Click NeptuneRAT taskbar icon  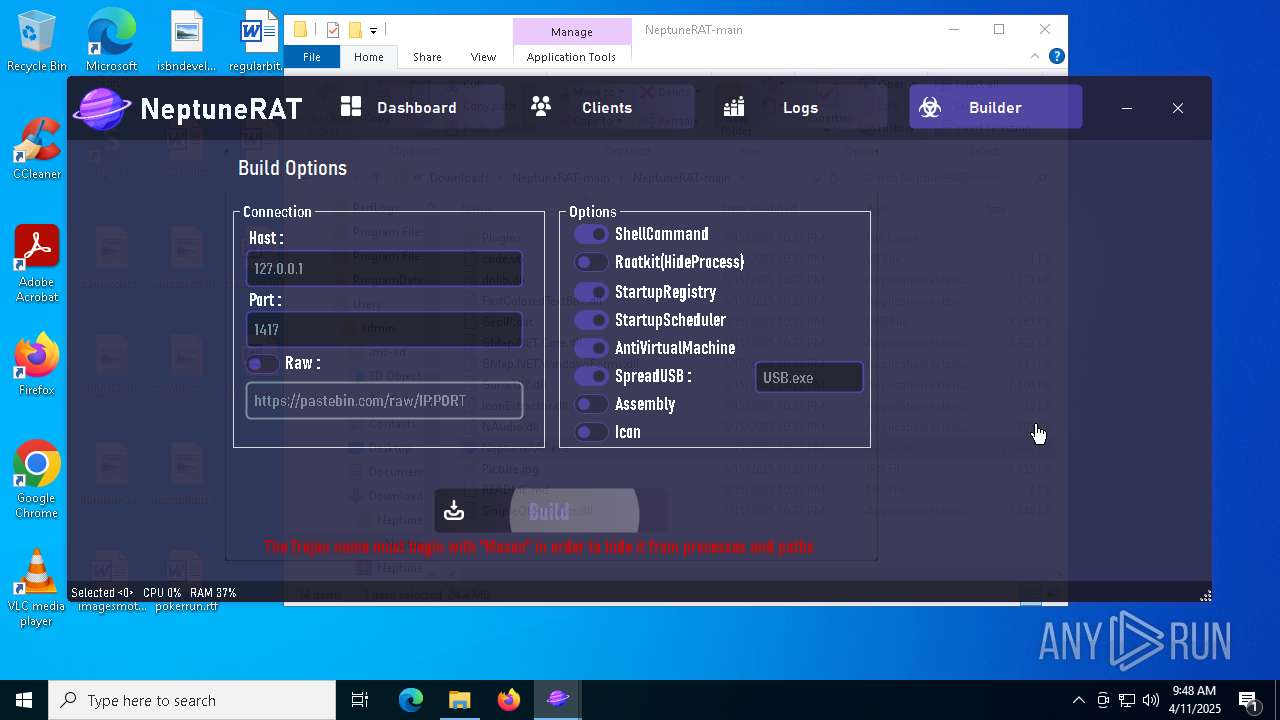click(x=558, y=700)
